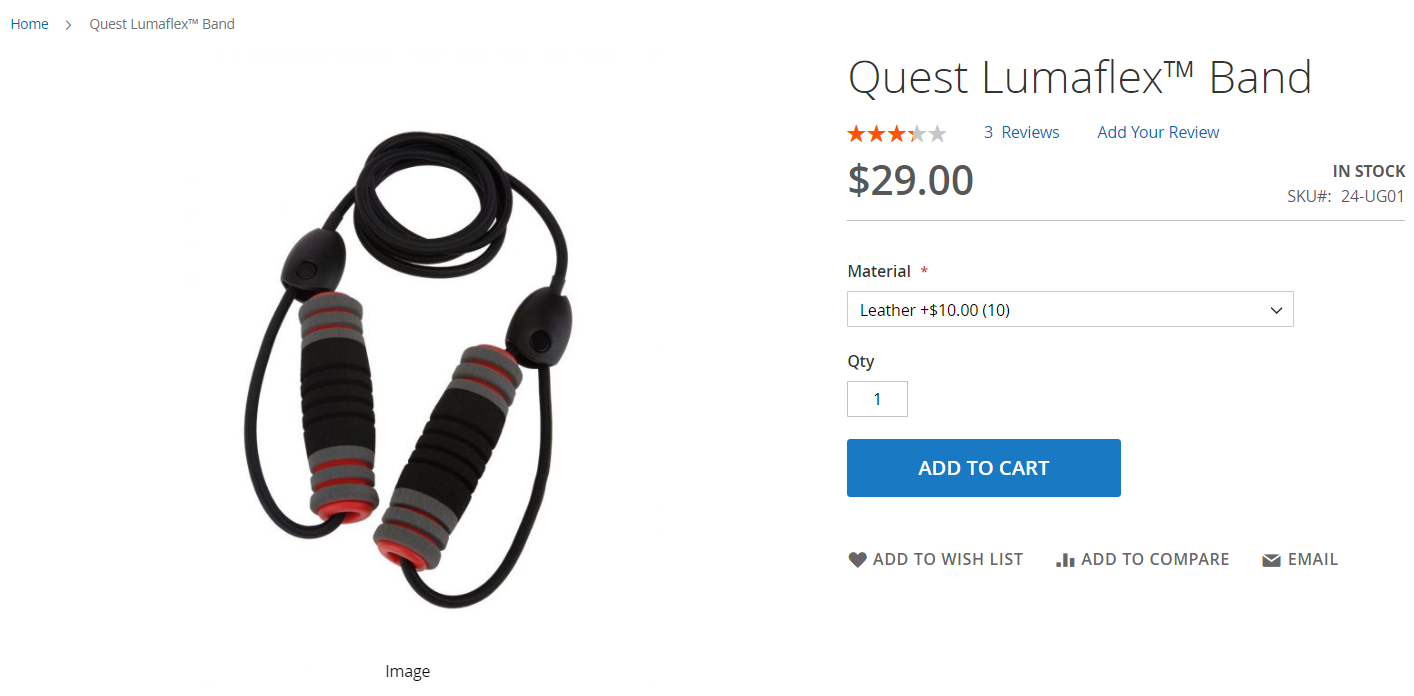Click the SKU 24-UG01 label
The image size is (1414, 696).
point(1346,197)
